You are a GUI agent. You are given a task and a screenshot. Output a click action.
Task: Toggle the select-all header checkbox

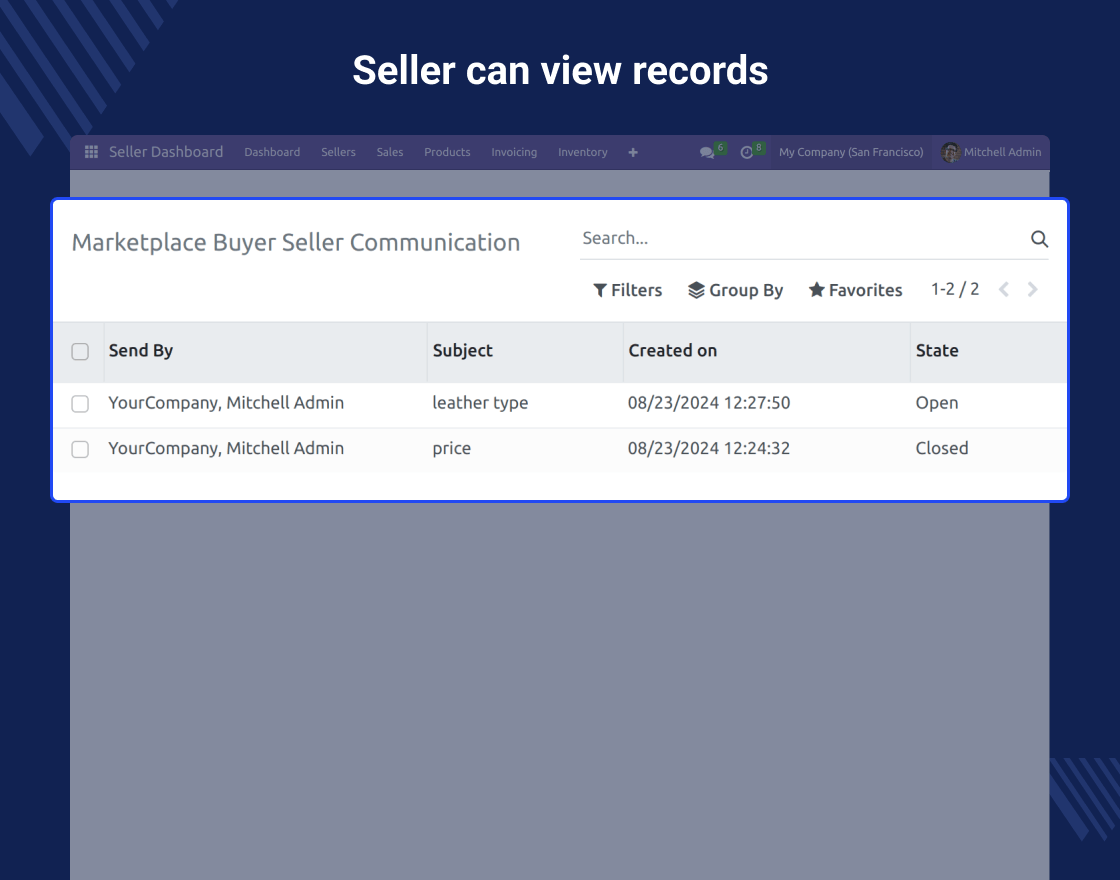pyautogui.click(x=80, y=351)
